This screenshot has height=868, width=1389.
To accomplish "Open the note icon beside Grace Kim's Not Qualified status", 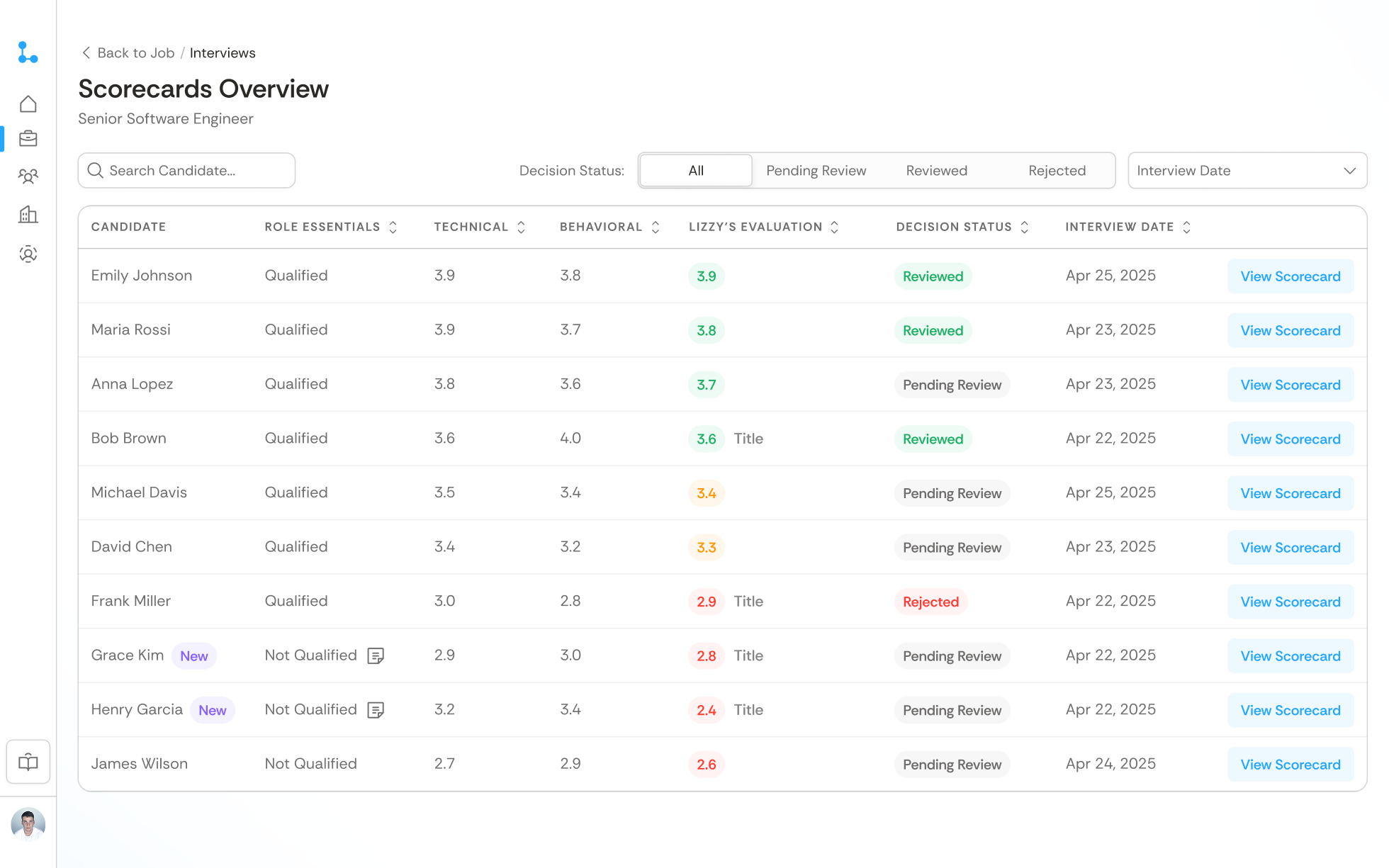I will pos(376,655).
